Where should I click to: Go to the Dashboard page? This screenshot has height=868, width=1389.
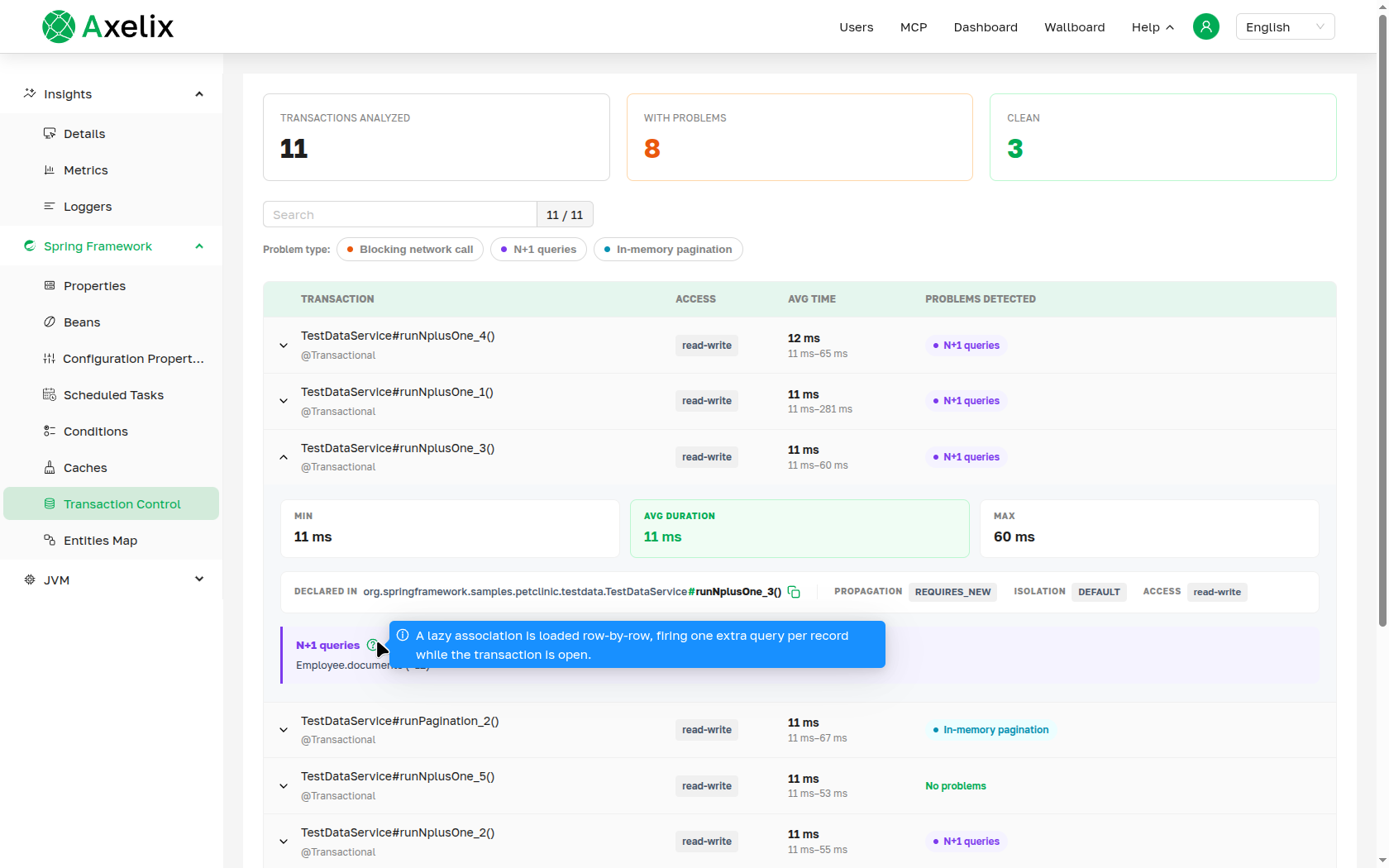[x=986, y=27]
